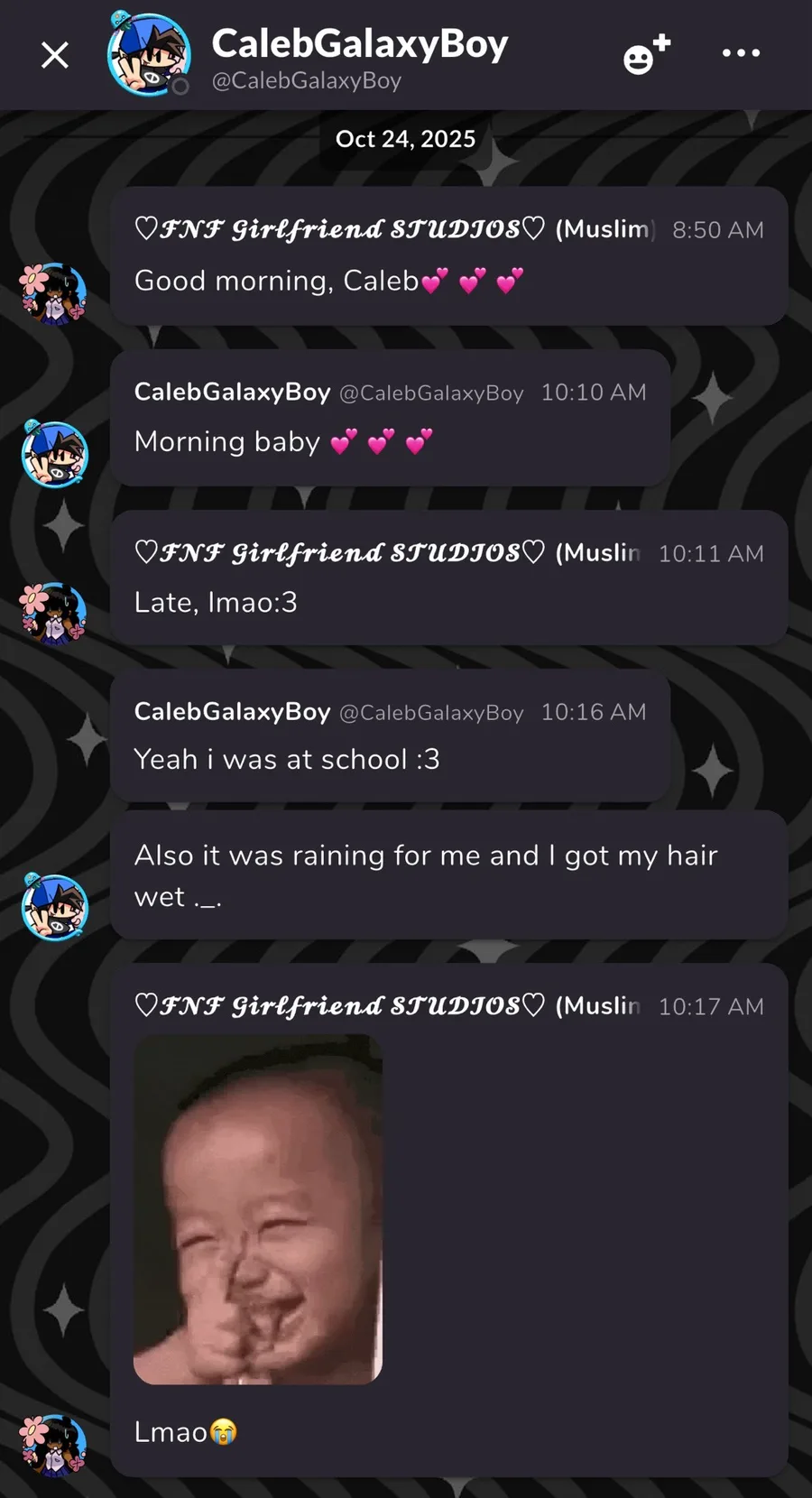Tap FNF Girlfriend avatar beside Lmao crying message
The height and width of the screenshot is (1498, 812).
click(x=53, y=1446)
